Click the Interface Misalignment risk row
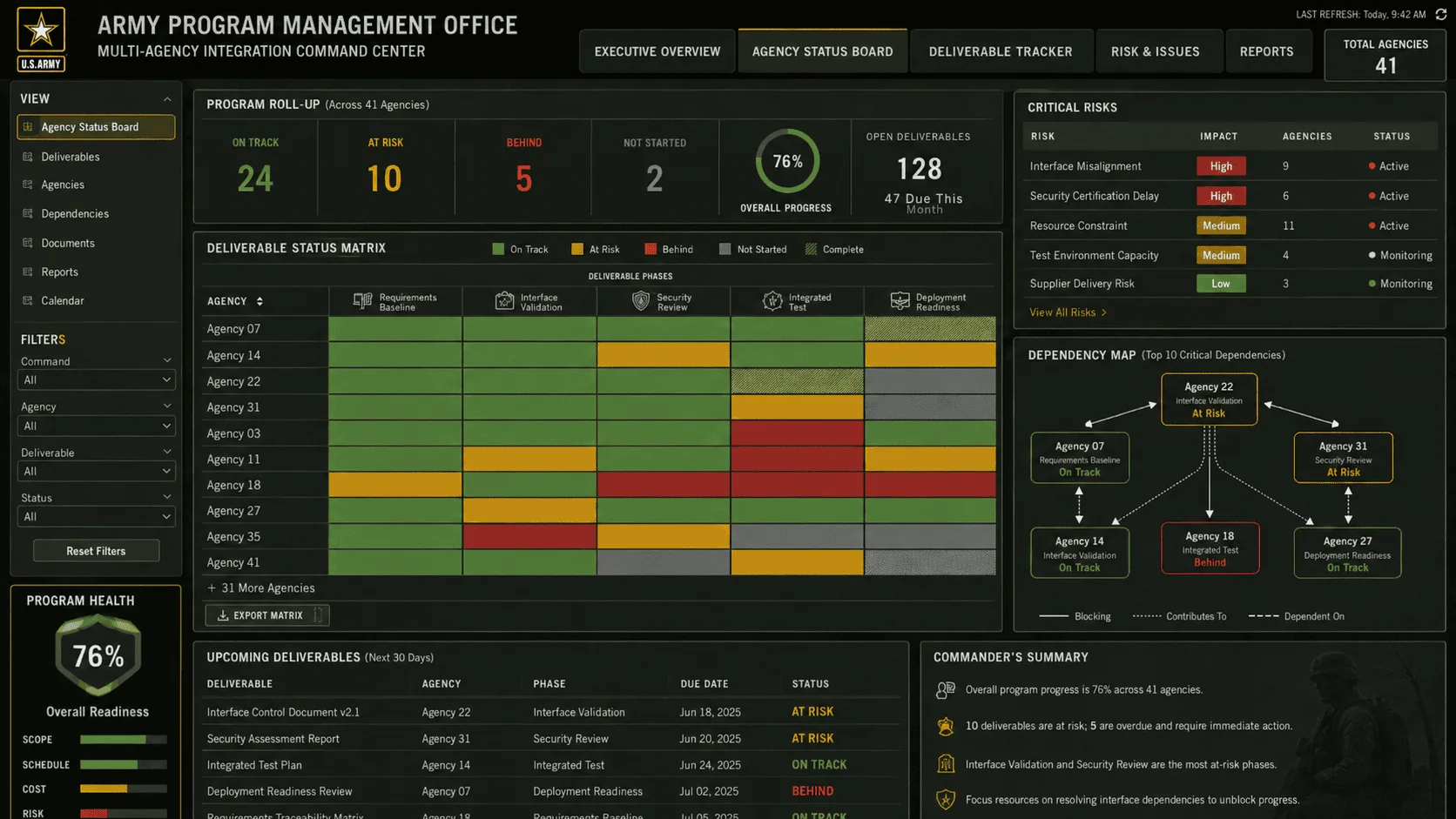The height and width of the screenshot is (819, 1456). pos(1230,166)
